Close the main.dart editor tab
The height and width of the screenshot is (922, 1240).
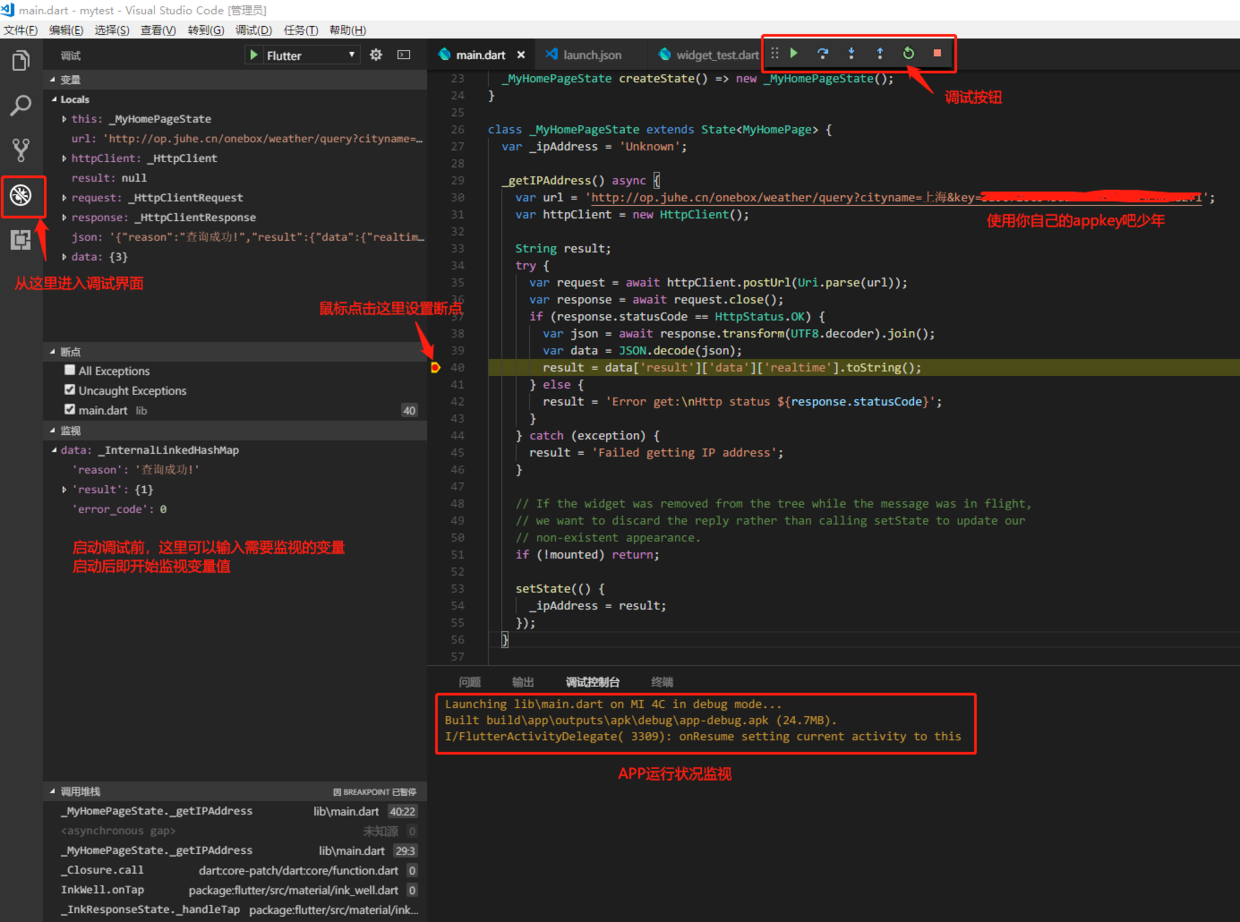(x=521, y=55)
